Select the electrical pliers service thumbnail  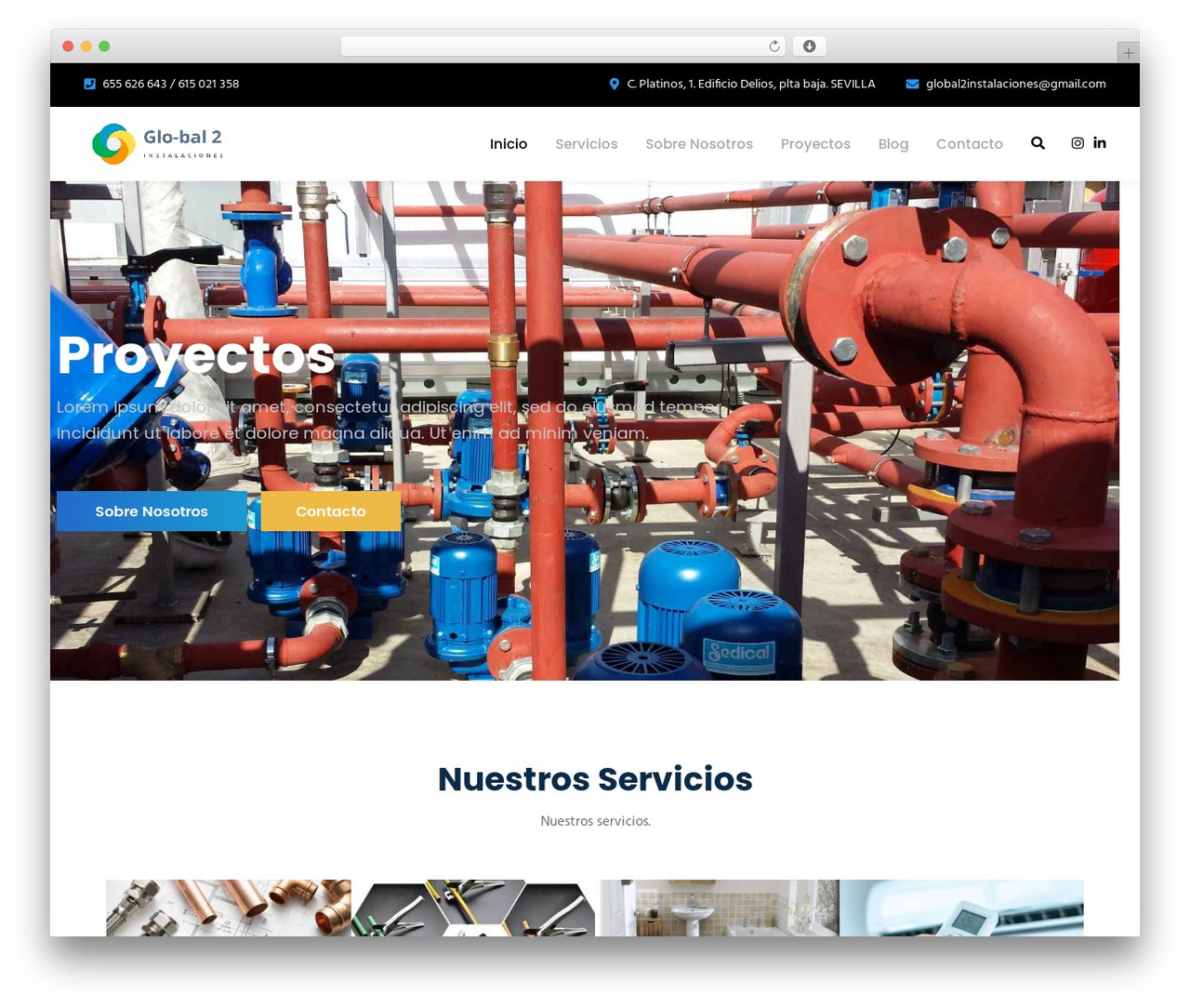tap(473, 908)
